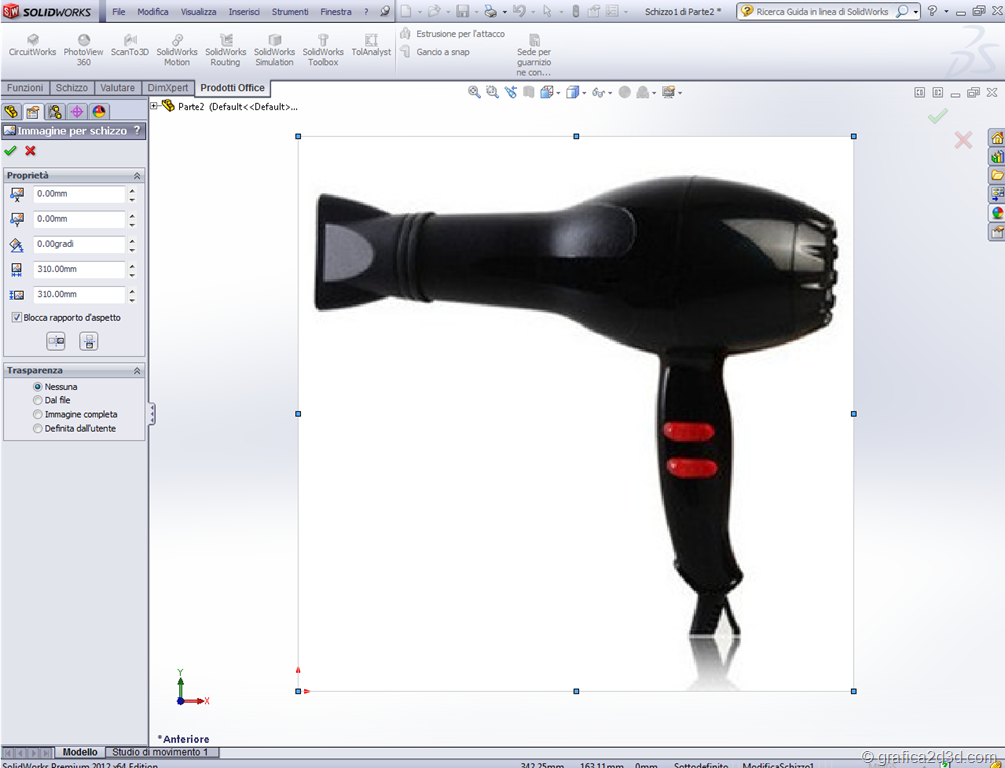Expand the Parte2 feature tree node

point(154,106)
